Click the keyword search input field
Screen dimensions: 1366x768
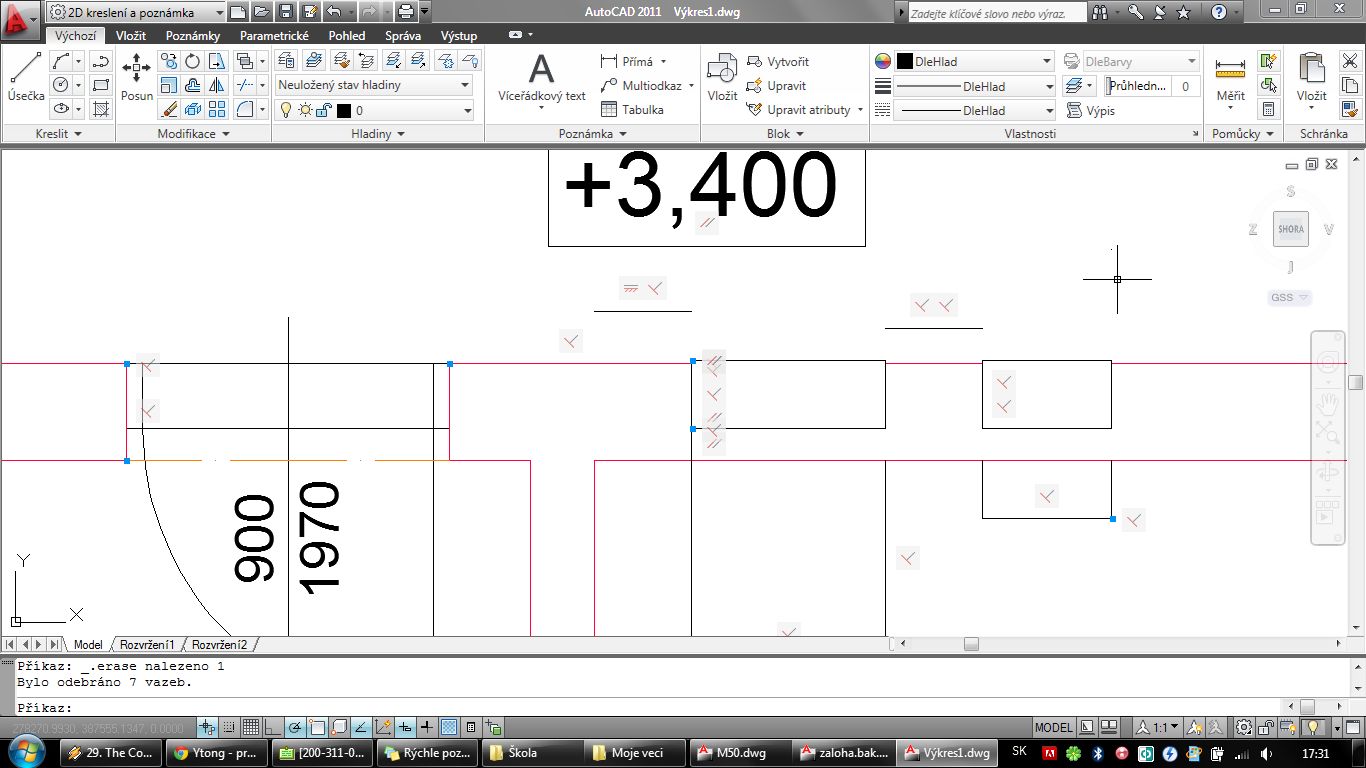996,12
